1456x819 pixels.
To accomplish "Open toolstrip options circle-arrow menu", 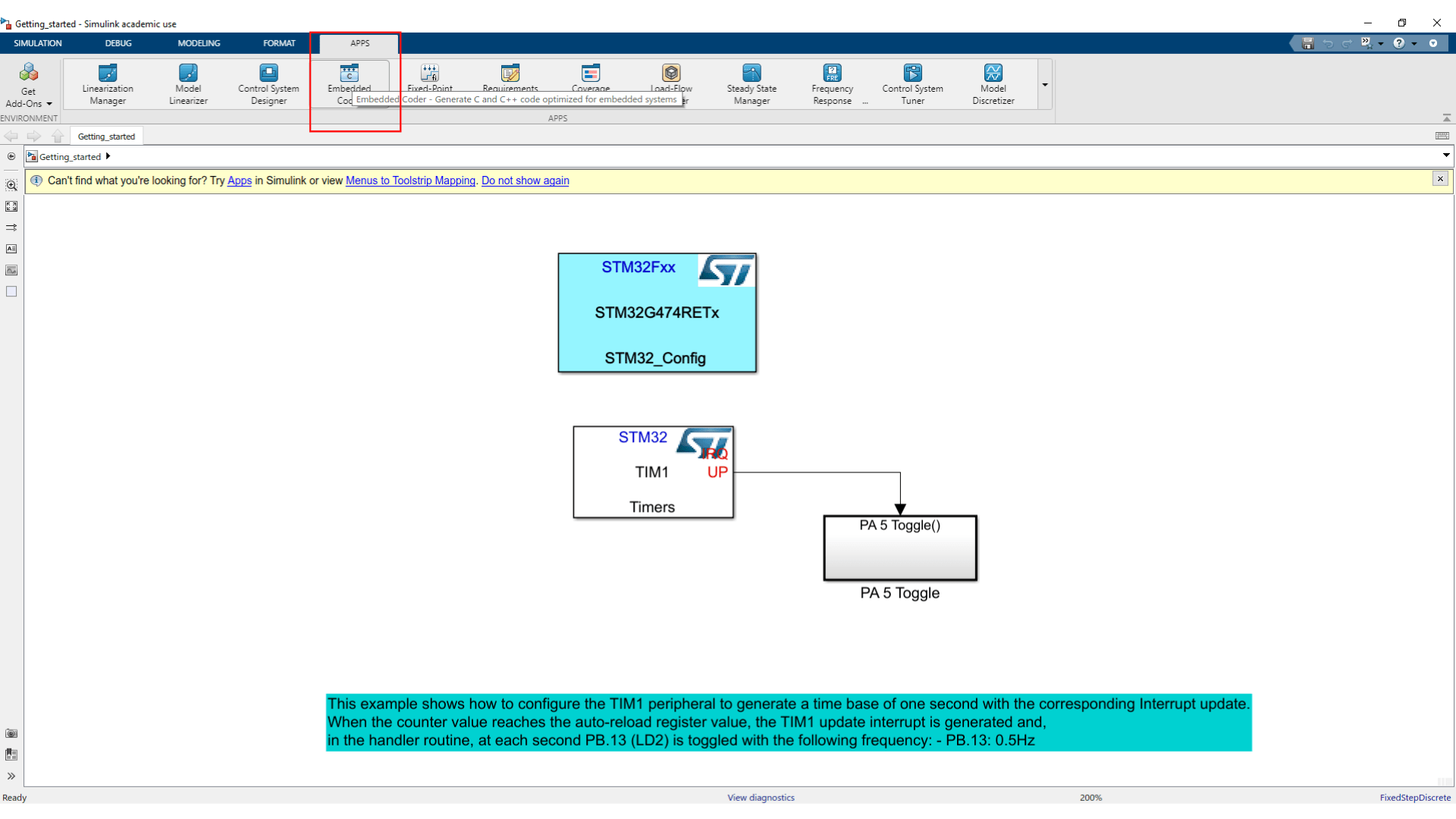I will click(x=1433, y=43).
